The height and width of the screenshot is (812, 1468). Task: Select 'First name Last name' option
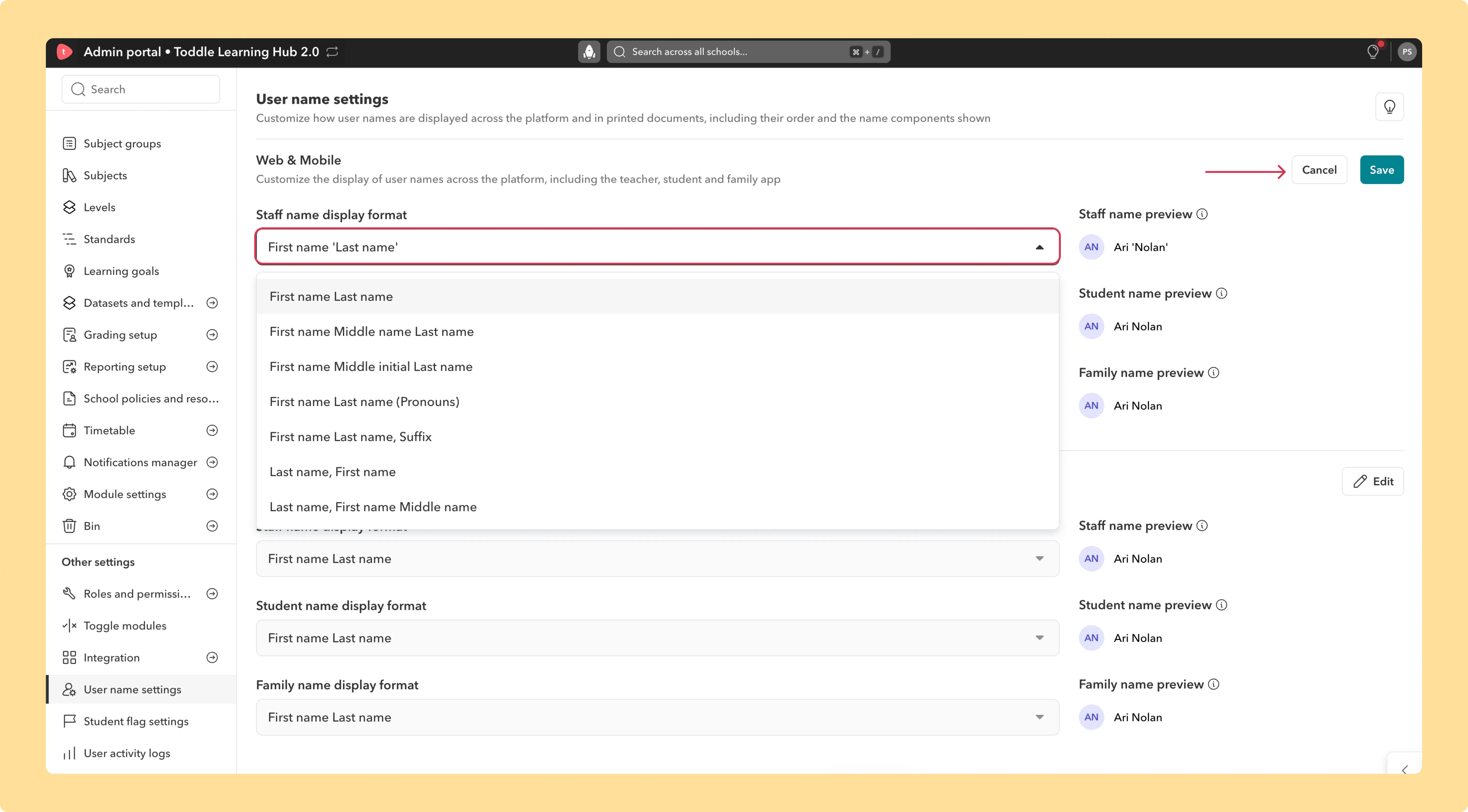(657, 297)
